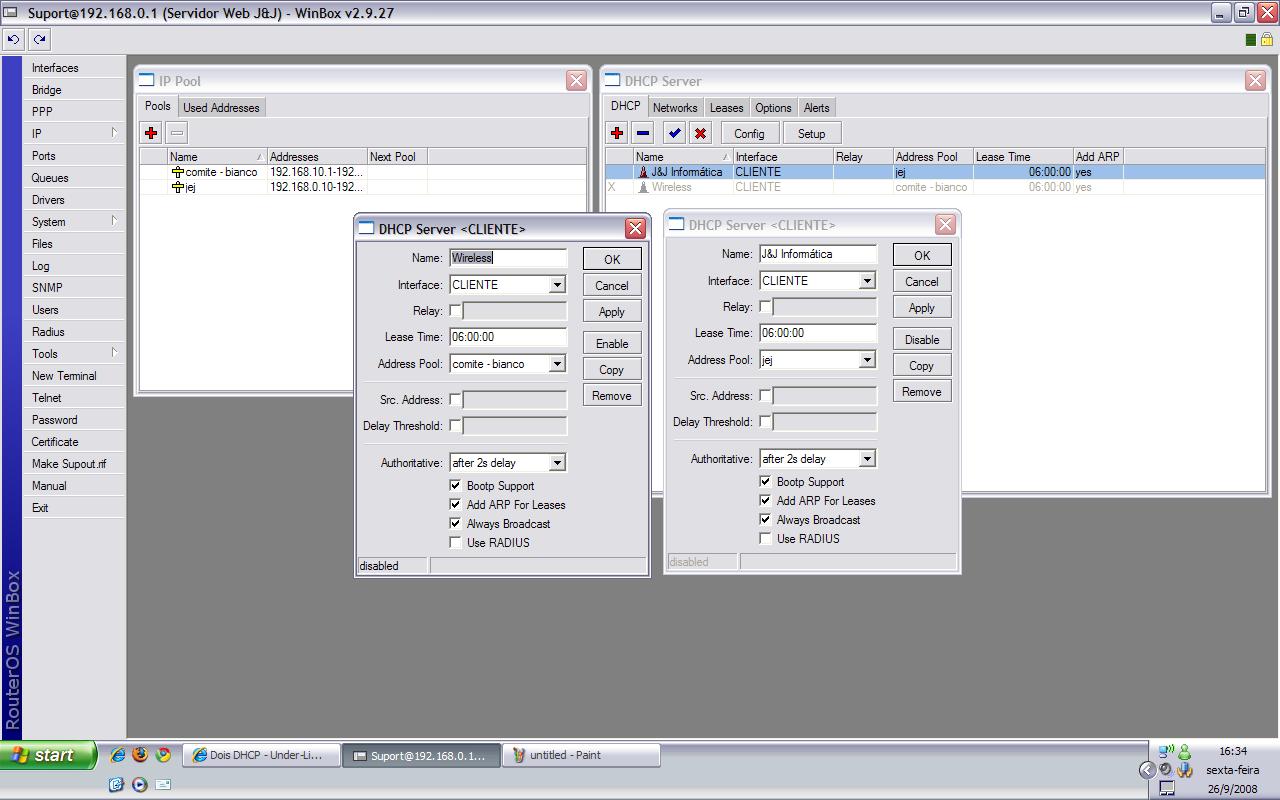Uncheck Bootp Support in J&J Informática dialog
Viewport: 1280px width, 800px height.
(766, 482)
